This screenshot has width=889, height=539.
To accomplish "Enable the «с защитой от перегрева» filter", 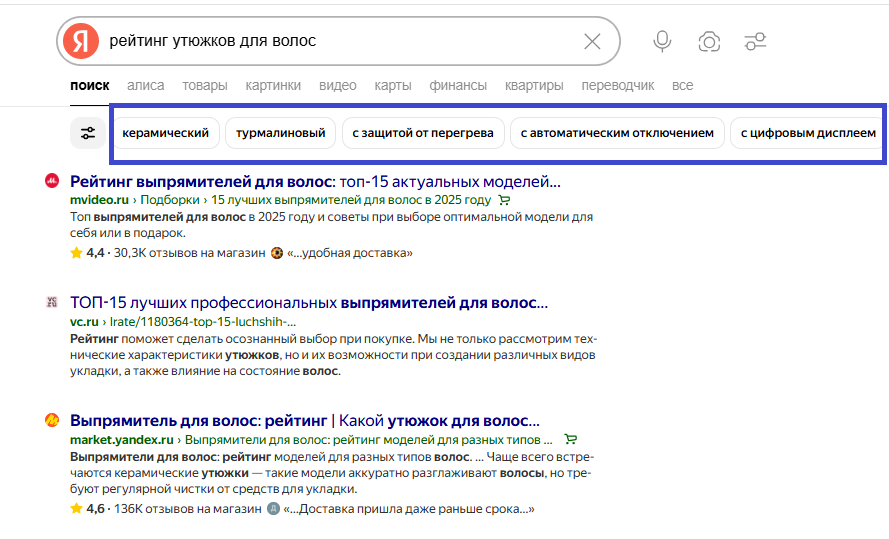I will click(x=423, y=133).
